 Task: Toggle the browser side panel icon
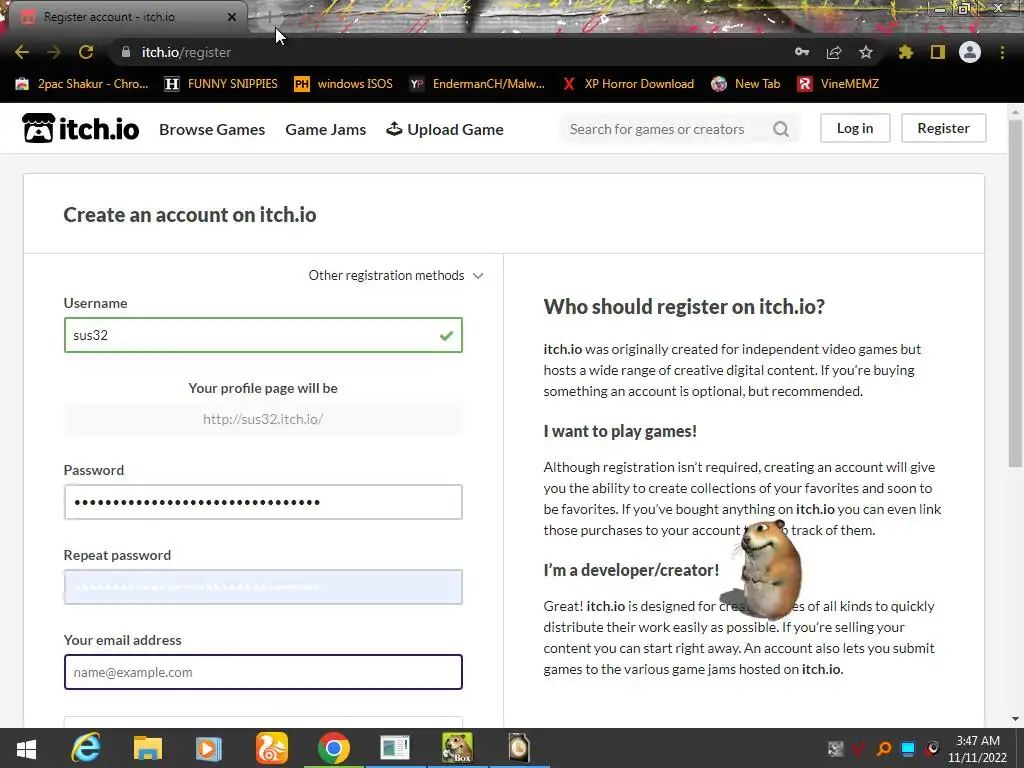[x=938, y=52]
